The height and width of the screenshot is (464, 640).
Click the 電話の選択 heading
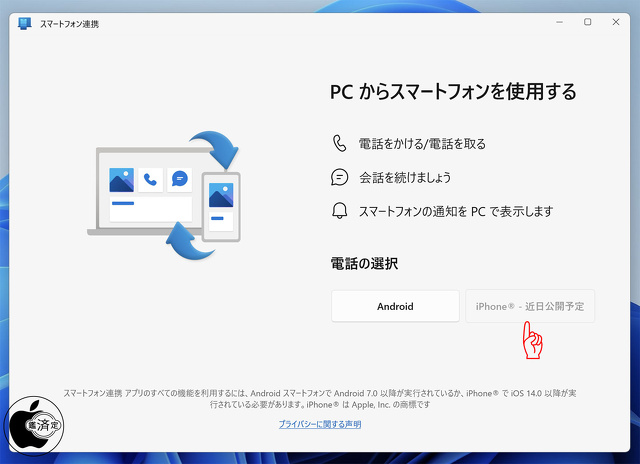[x=364, y=264]
